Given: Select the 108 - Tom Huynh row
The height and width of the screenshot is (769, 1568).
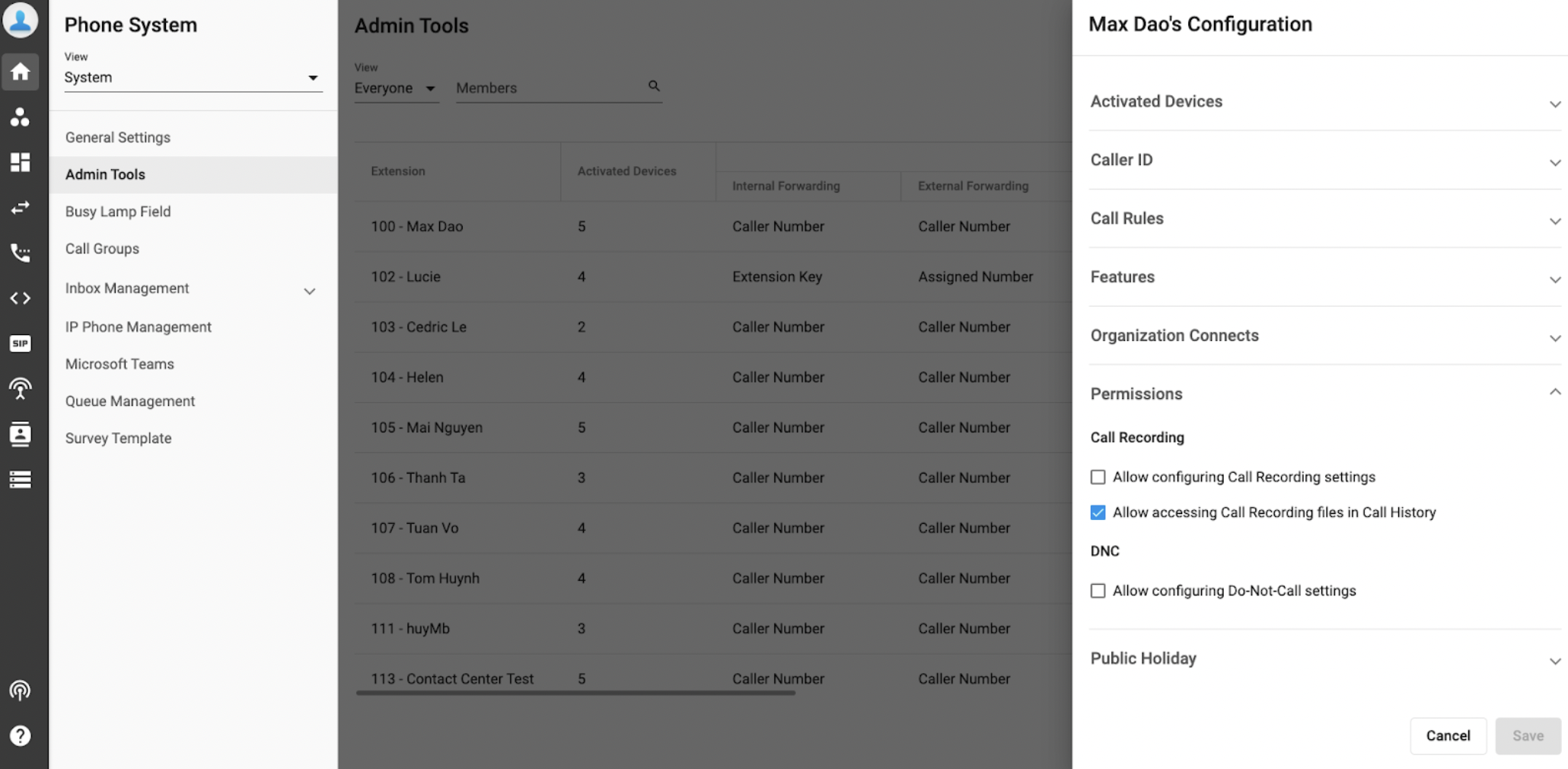Looking at the screenshot, I should pyautogui.click(x=713, y=579).
